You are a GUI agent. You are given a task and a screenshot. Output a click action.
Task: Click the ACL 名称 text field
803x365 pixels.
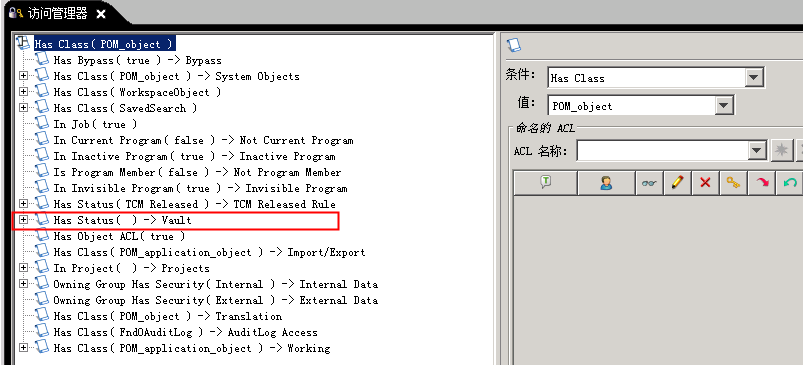(x=663, y=151)
